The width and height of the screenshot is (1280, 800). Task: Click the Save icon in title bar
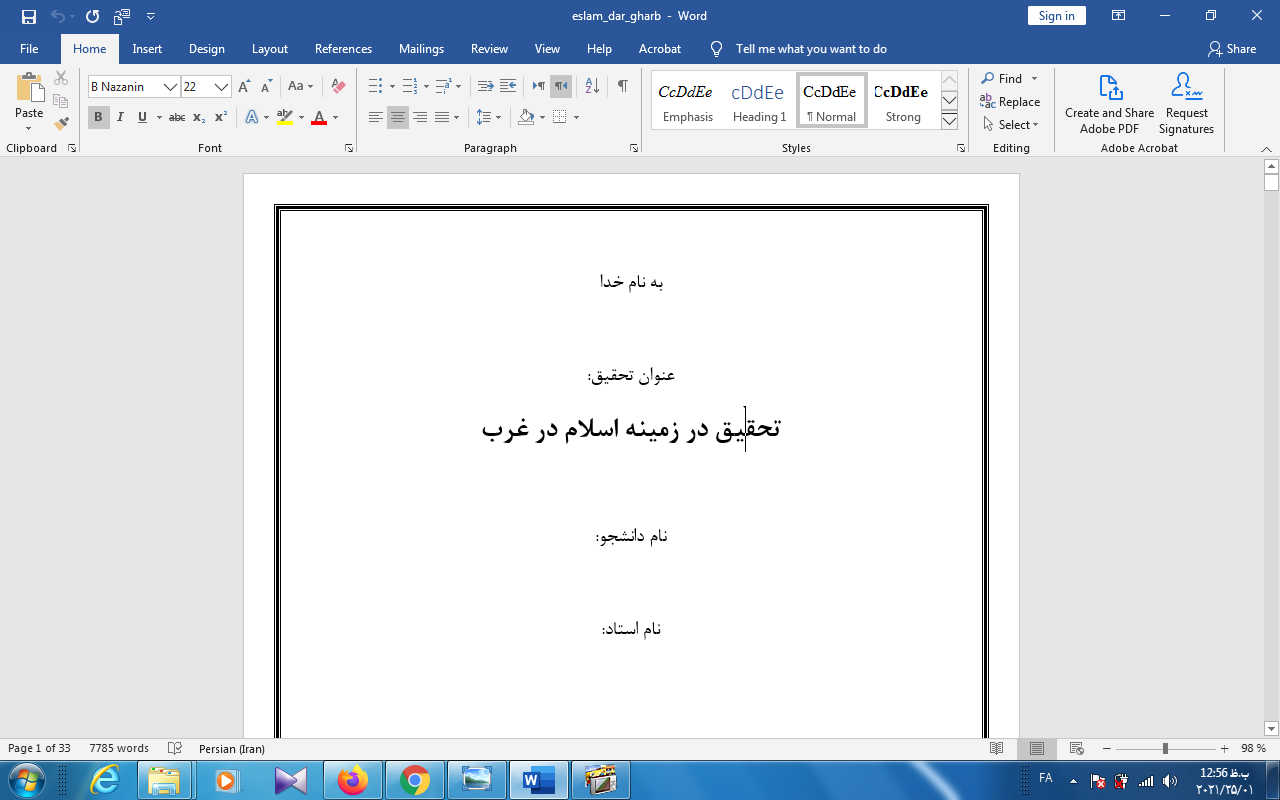[28, 16]
